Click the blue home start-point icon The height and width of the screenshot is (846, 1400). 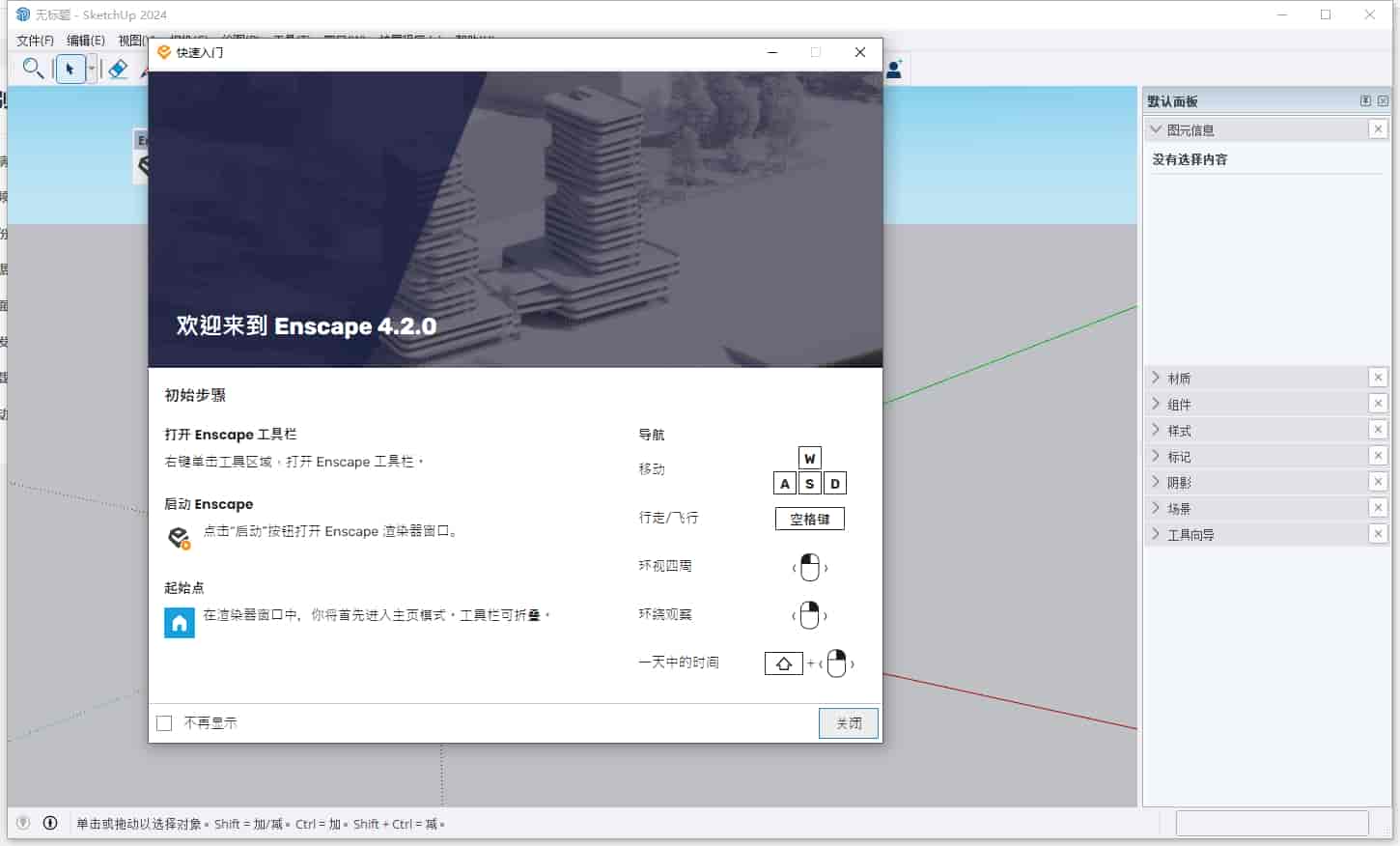coord(180,623)
